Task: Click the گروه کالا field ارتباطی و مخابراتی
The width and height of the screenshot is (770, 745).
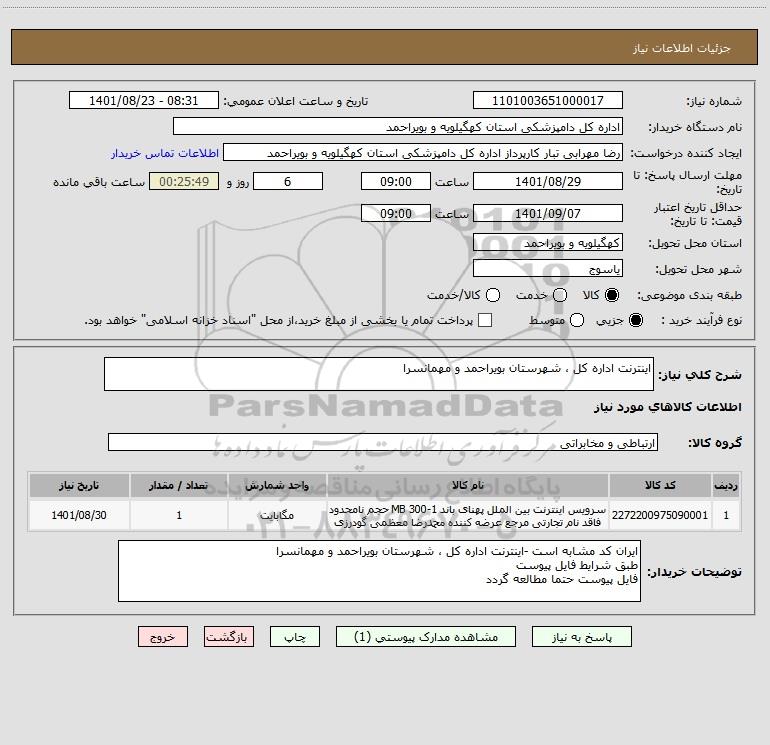Action: [x=383, y=442]
